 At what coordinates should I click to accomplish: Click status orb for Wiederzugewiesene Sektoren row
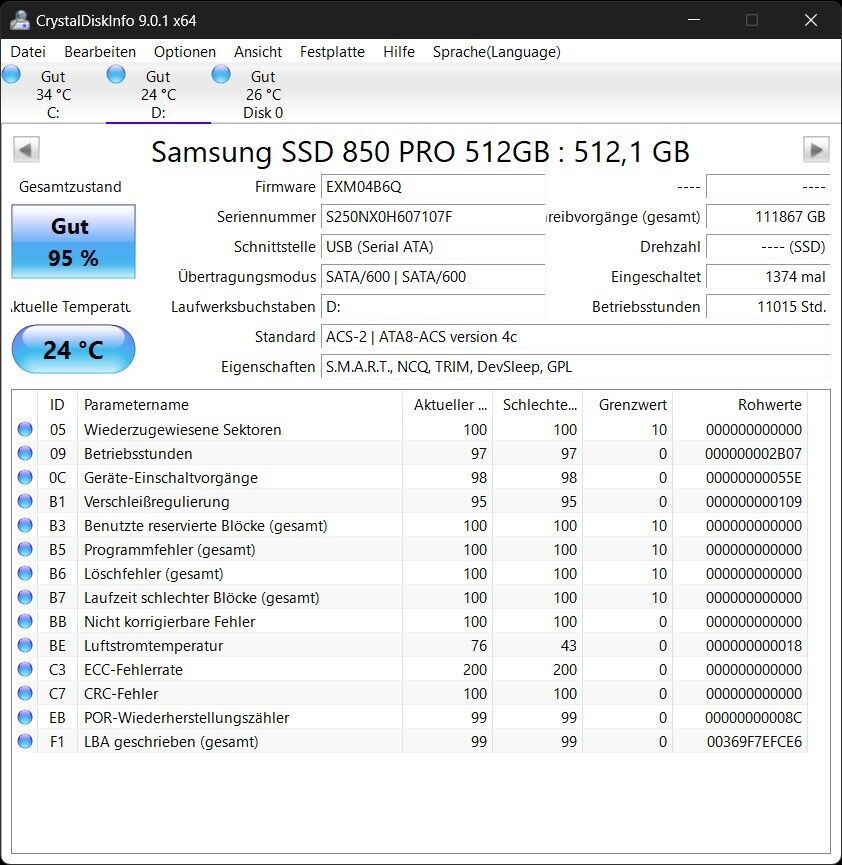point(25,429)
